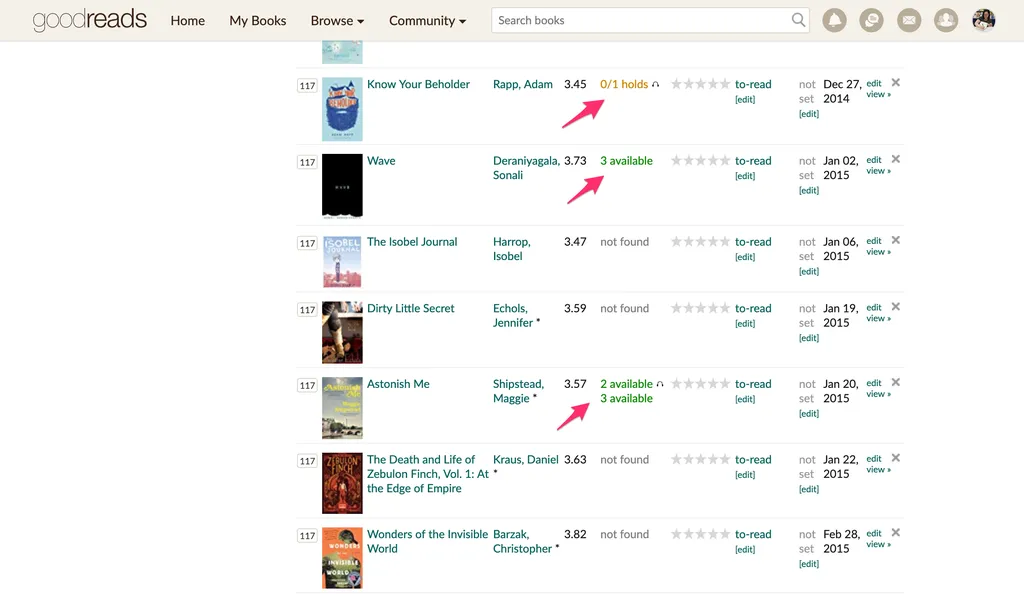Rate Astonish Me using the stars
Screen dimensions: 1024x594
[x=700, y=383]
